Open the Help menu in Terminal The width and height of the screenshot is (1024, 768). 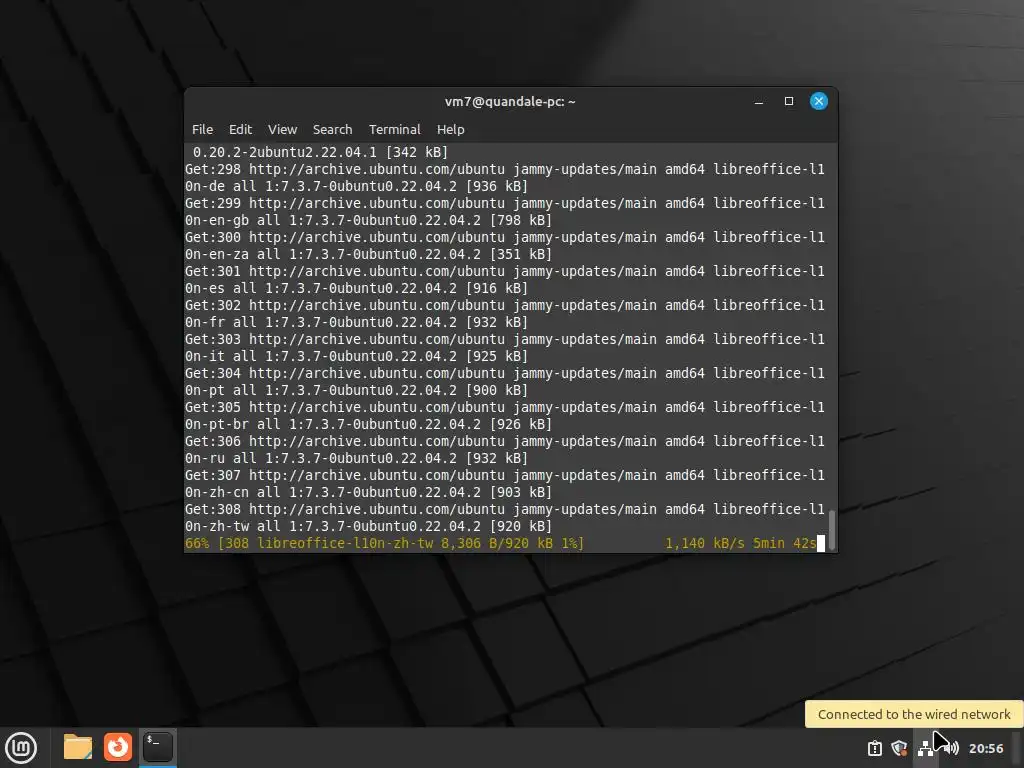450,129
